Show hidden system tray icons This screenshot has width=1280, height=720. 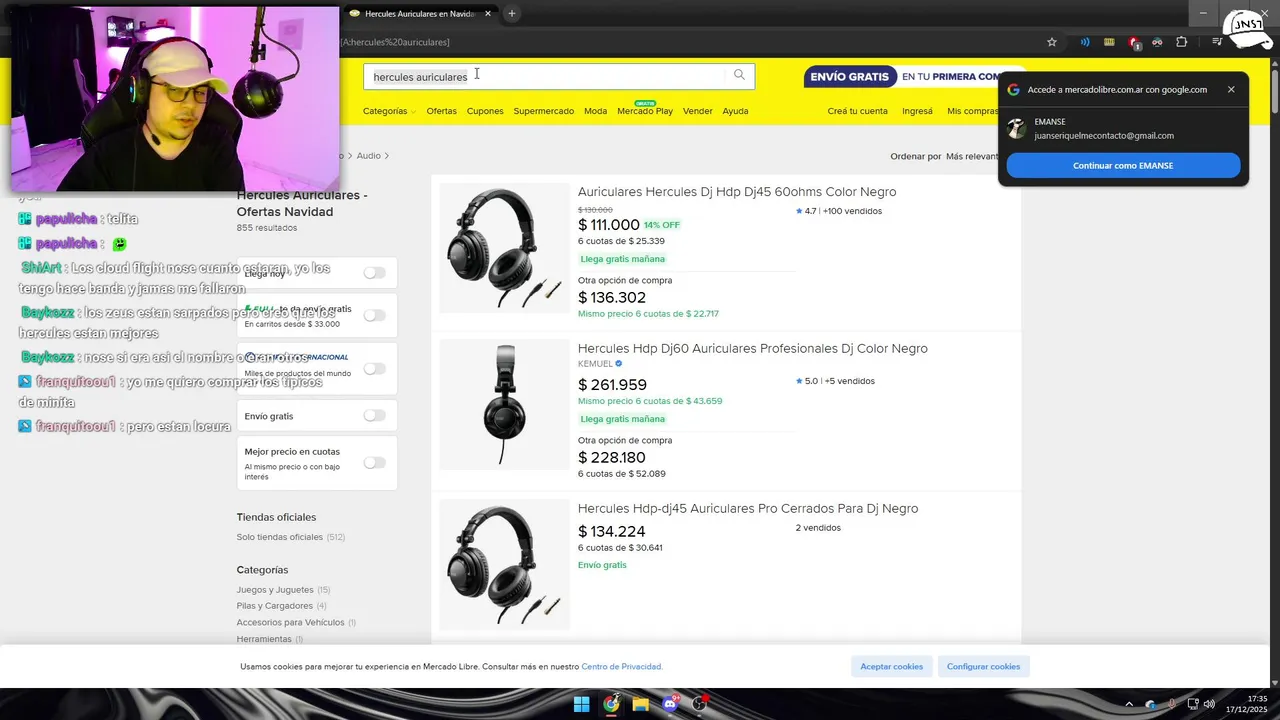(x=1129, y=704)
